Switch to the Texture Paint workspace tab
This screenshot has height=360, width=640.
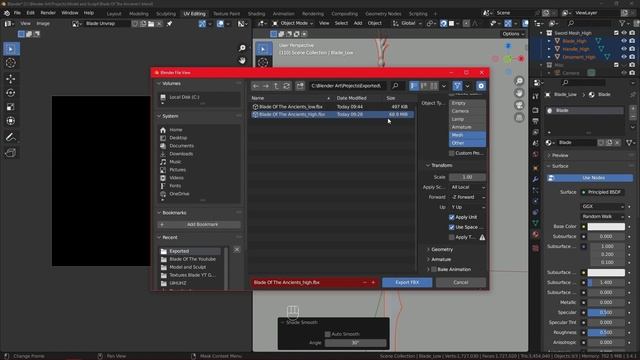point(227,13)
